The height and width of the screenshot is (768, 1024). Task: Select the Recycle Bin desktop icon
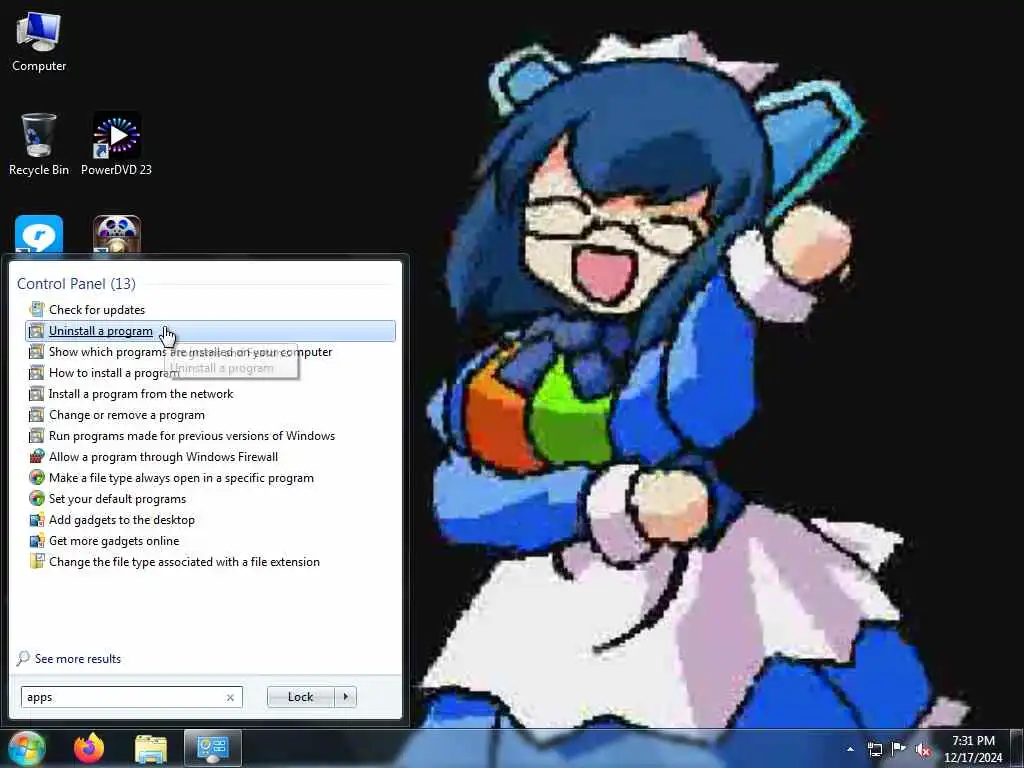[x=39, y=144]
